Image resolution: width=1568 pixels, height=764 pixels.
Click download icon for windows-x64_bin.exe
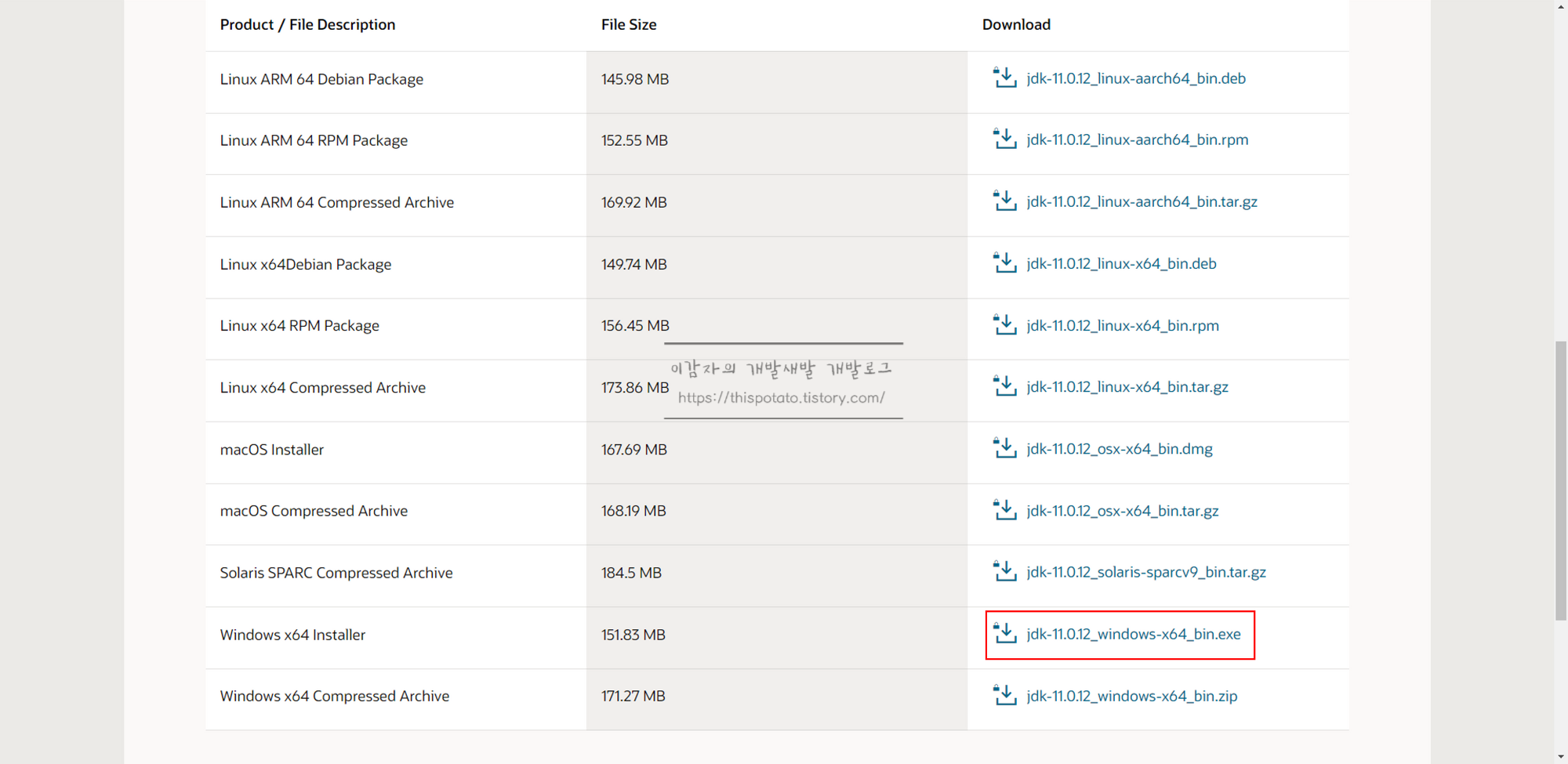(x=1005, y=633)
